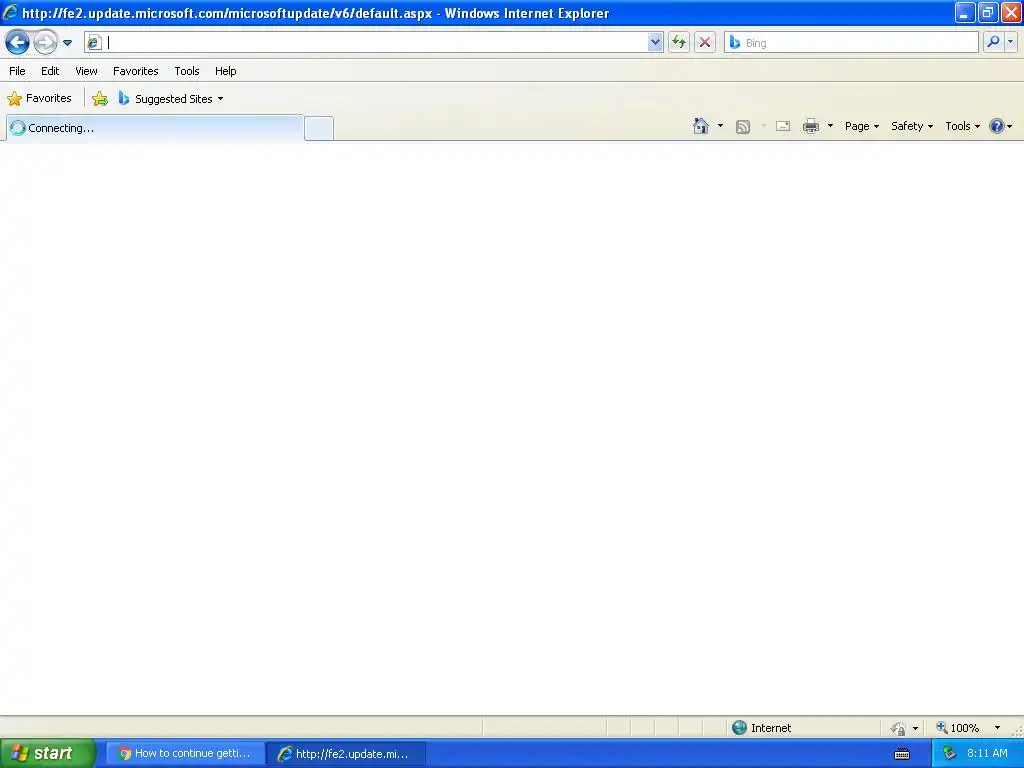Expand the address bar URL history dropdown
The height and width of the screenshot is (768, 1024).
coord(655,42)
